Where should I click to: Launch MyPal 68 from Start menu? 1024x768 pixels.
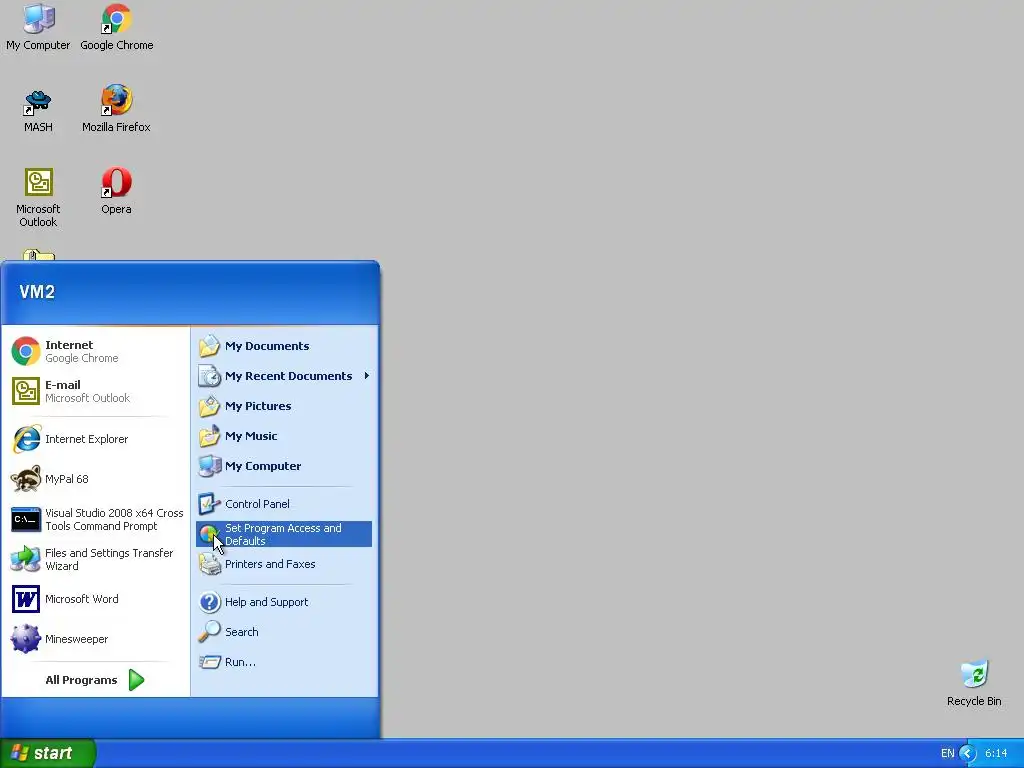pos(95,479)
